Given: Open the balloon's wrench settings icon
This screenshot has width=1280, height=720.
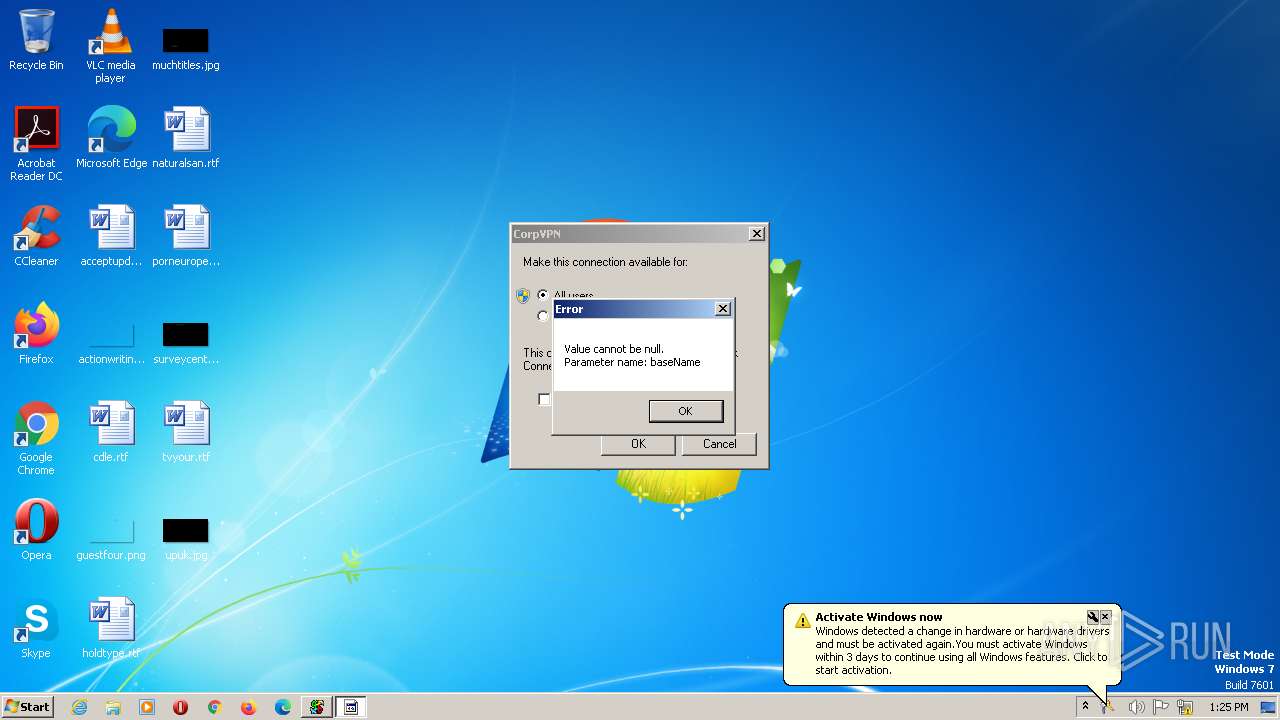Looking at the screenshot, I should [x=1092, y=617].
